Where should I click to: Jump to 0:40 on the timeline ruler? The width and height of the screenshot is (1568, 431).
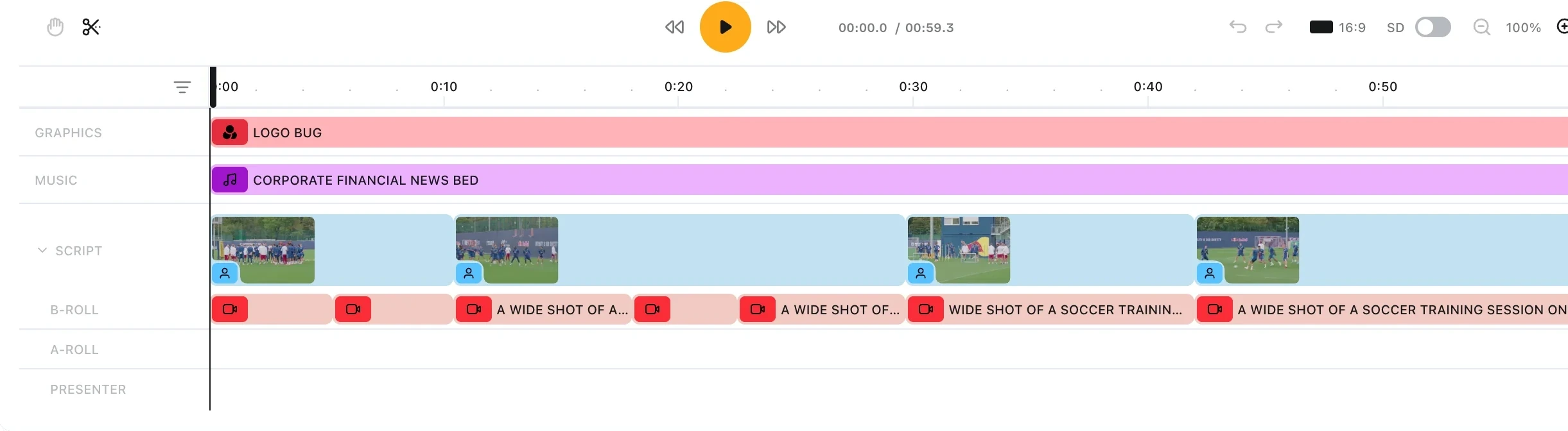[x=1148, y=87]
